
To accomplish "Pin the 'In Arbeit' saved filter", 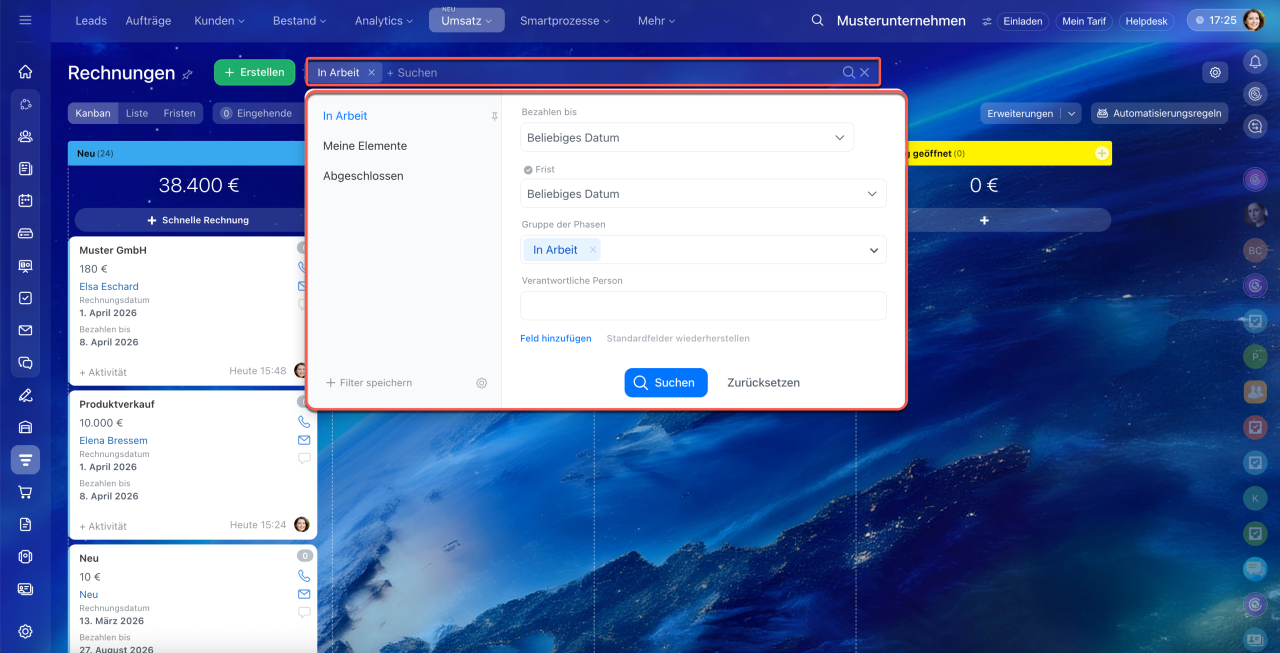I will [x=494, y=116].
